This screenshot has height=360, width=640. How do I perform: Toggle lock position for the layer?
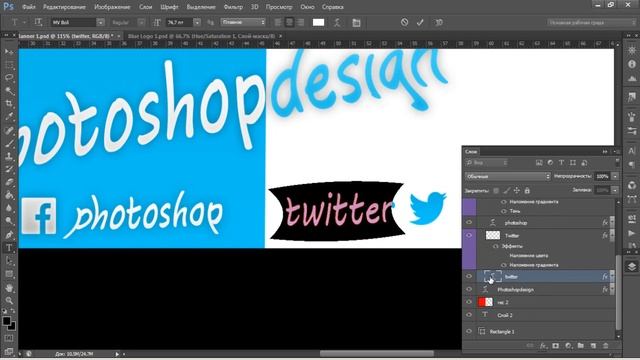[x=517, y=190]
